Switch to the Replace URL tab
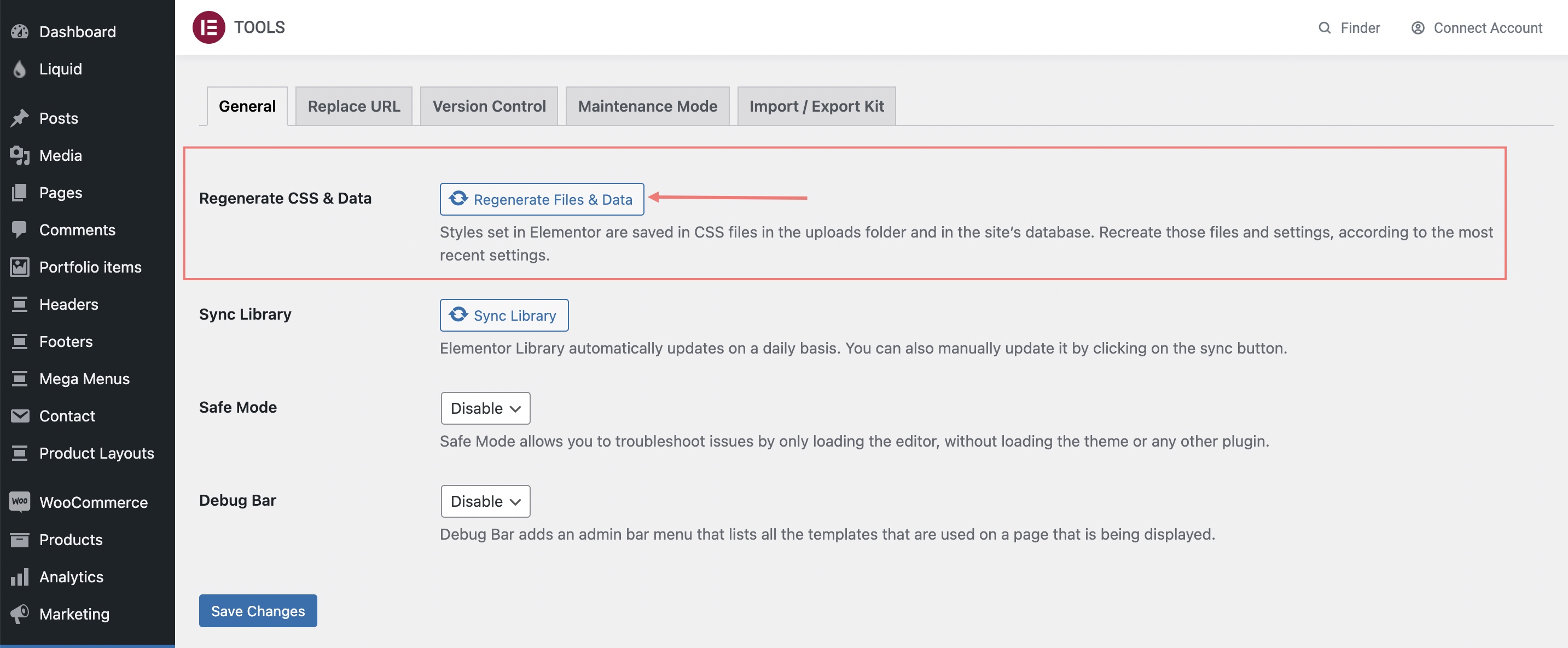The height and width of the screenshot is (648, 1568). (x=353, y=106)
